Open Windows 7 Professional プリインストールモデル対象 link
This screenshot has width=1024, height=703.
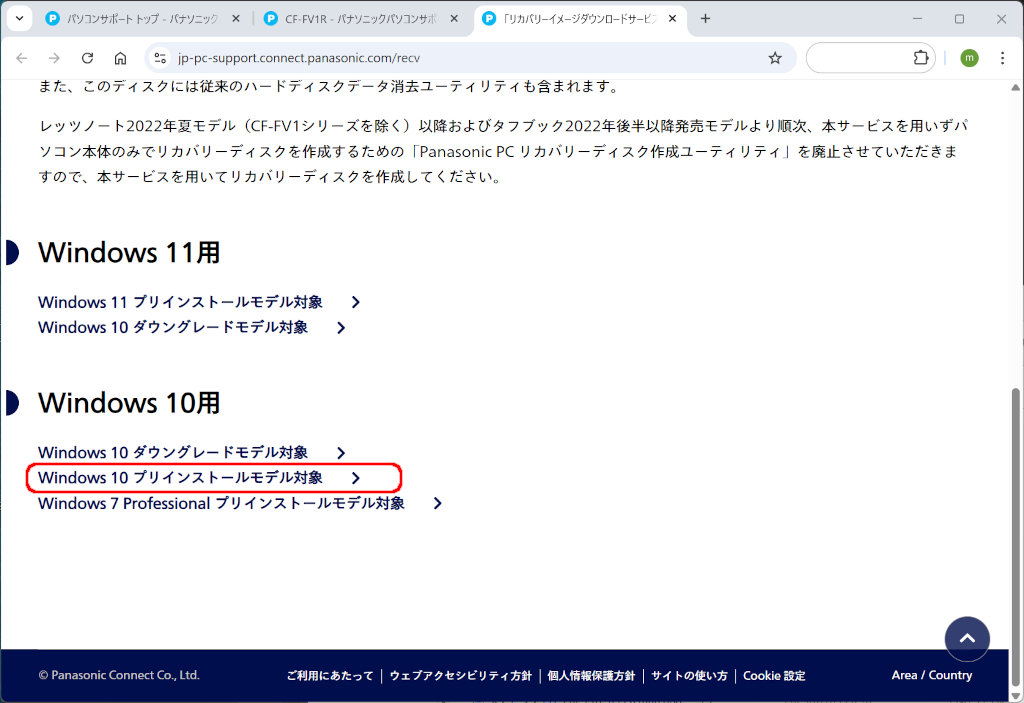221,503
